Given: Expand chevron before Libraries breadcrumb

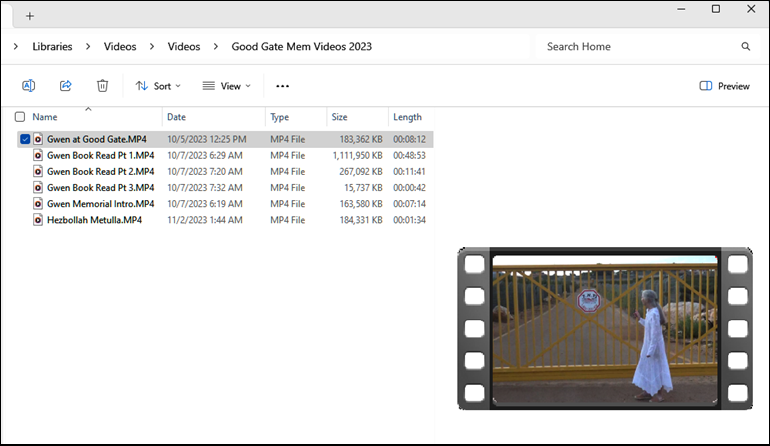Looking at the screenshot, I should (16, 47).
